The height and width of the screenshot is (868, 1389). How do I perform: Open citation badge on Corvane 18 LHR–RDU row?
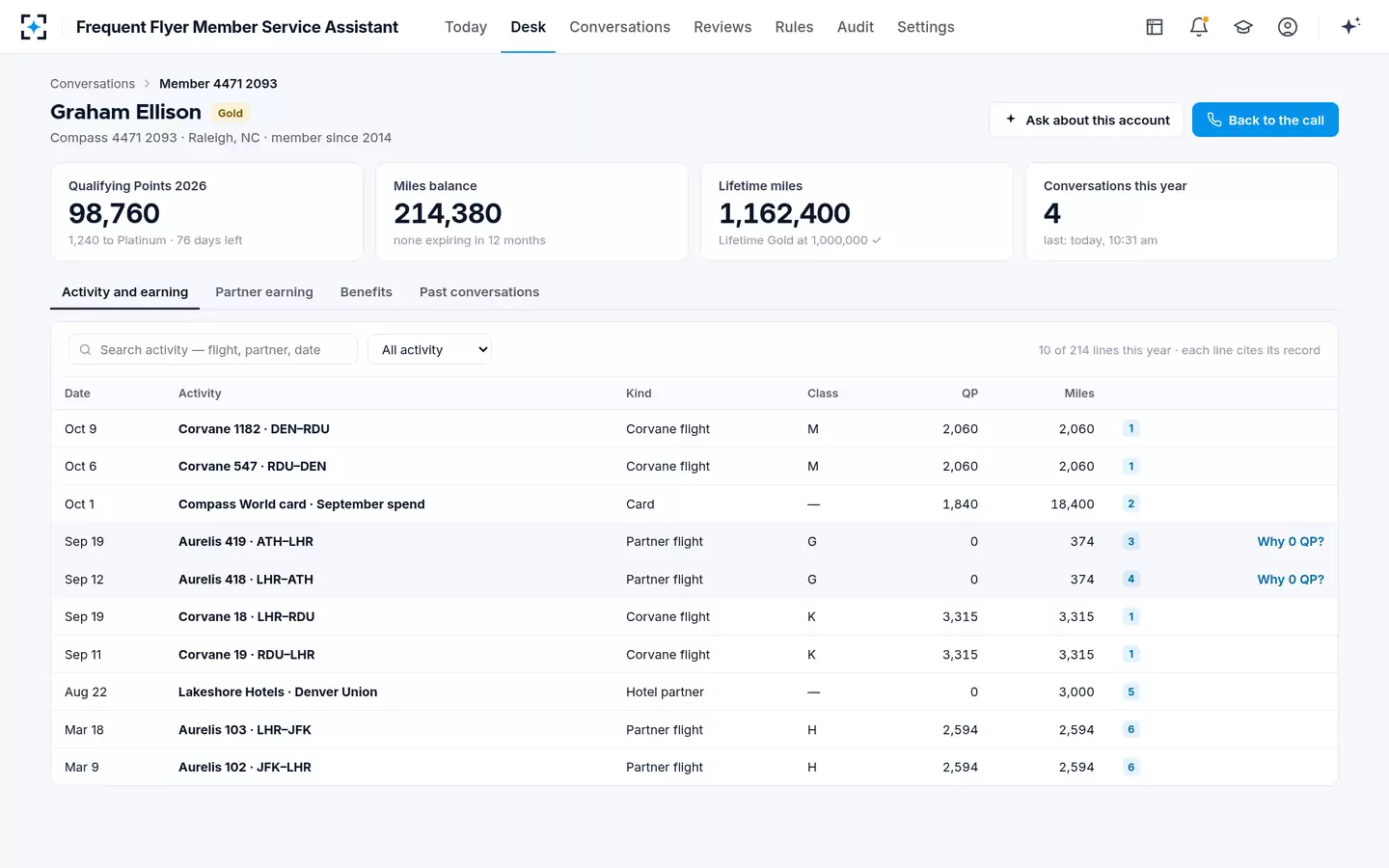click(x=1131, y=616)
